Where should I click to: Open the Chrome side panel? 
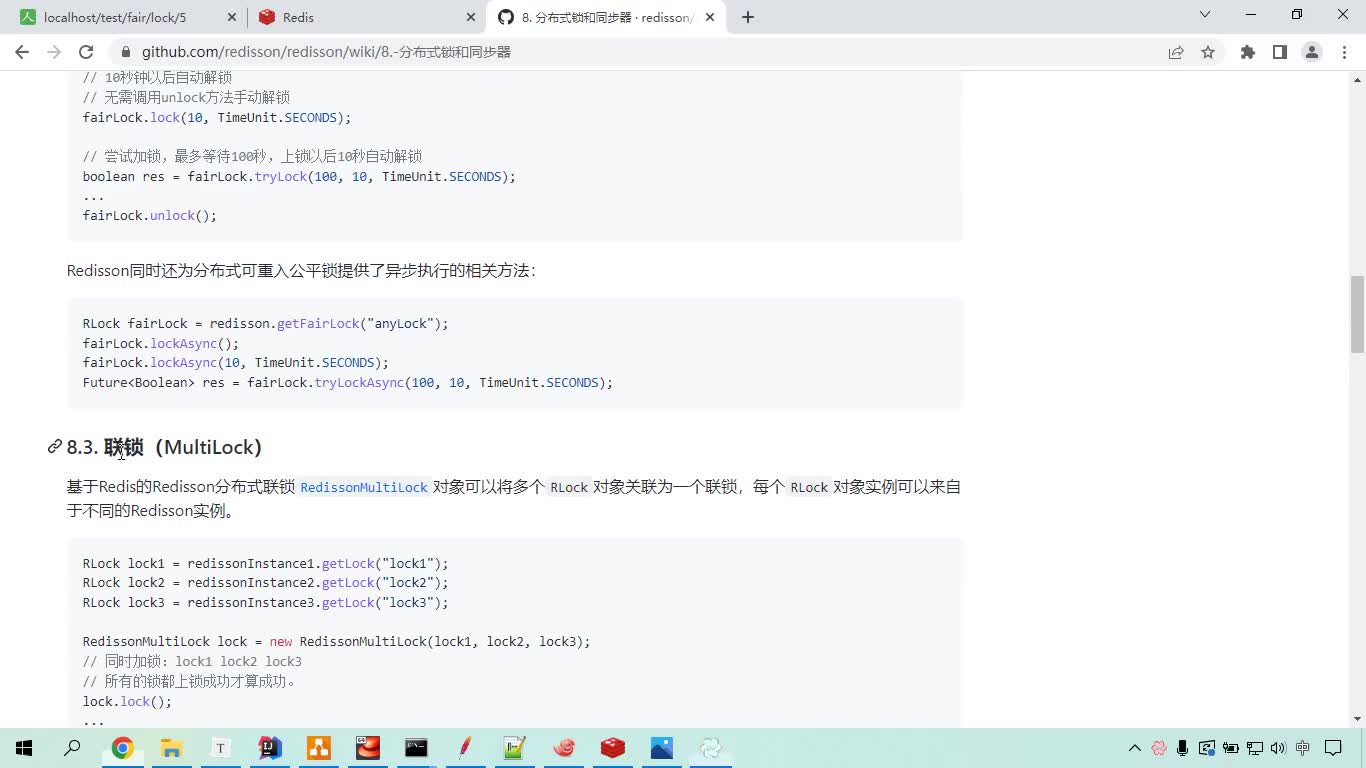1280,52
